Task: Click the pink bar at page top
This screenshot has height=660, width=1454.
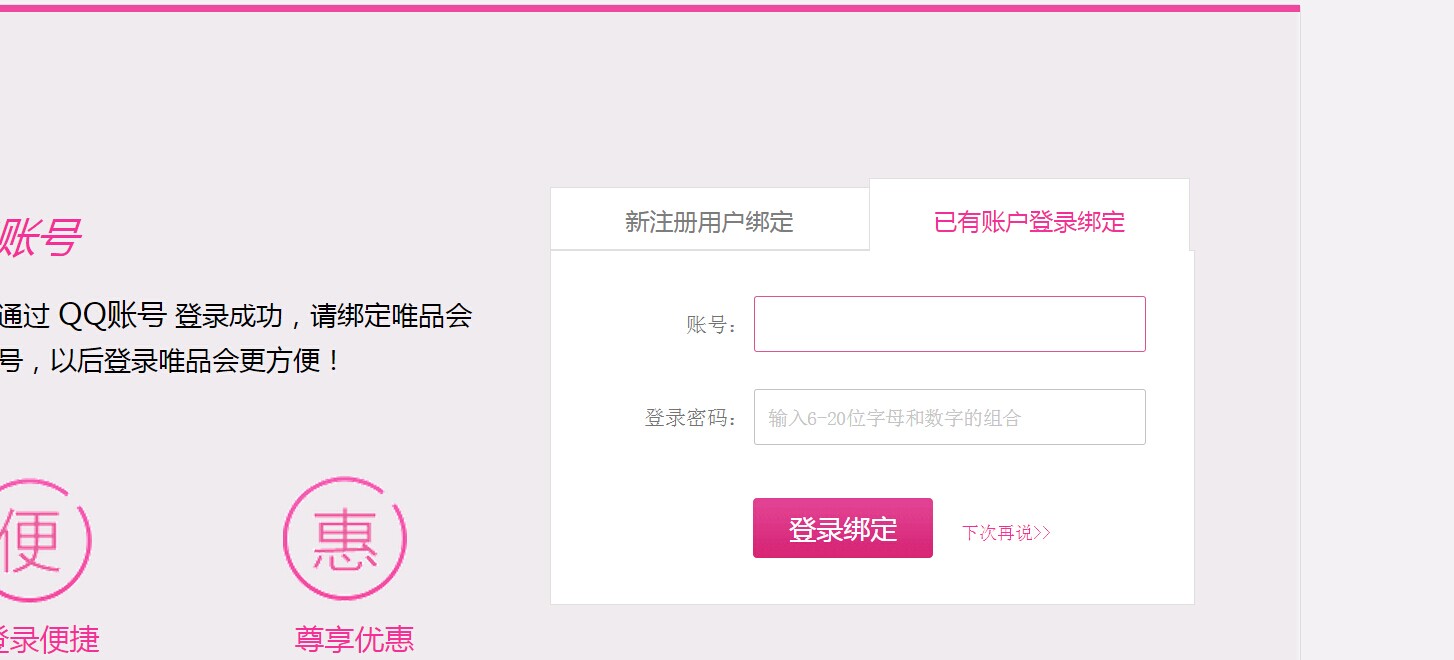Action: coord(650,8)
